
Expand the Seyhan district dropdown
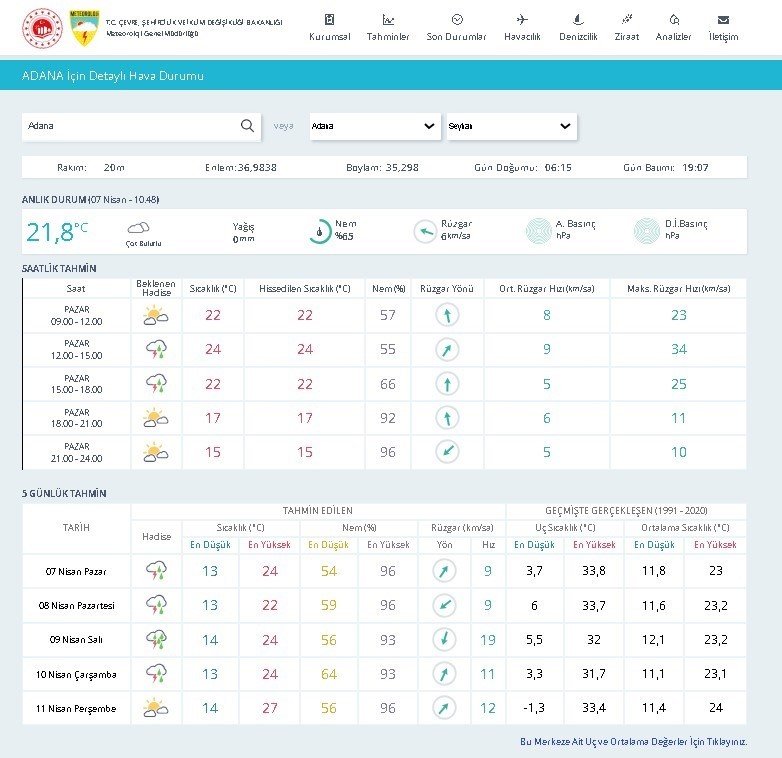(512, 126)
